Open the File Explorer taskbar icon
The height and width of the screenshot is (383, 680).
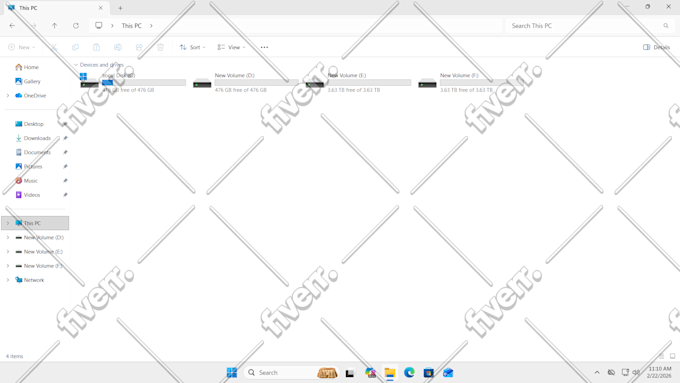click(390, 373)
